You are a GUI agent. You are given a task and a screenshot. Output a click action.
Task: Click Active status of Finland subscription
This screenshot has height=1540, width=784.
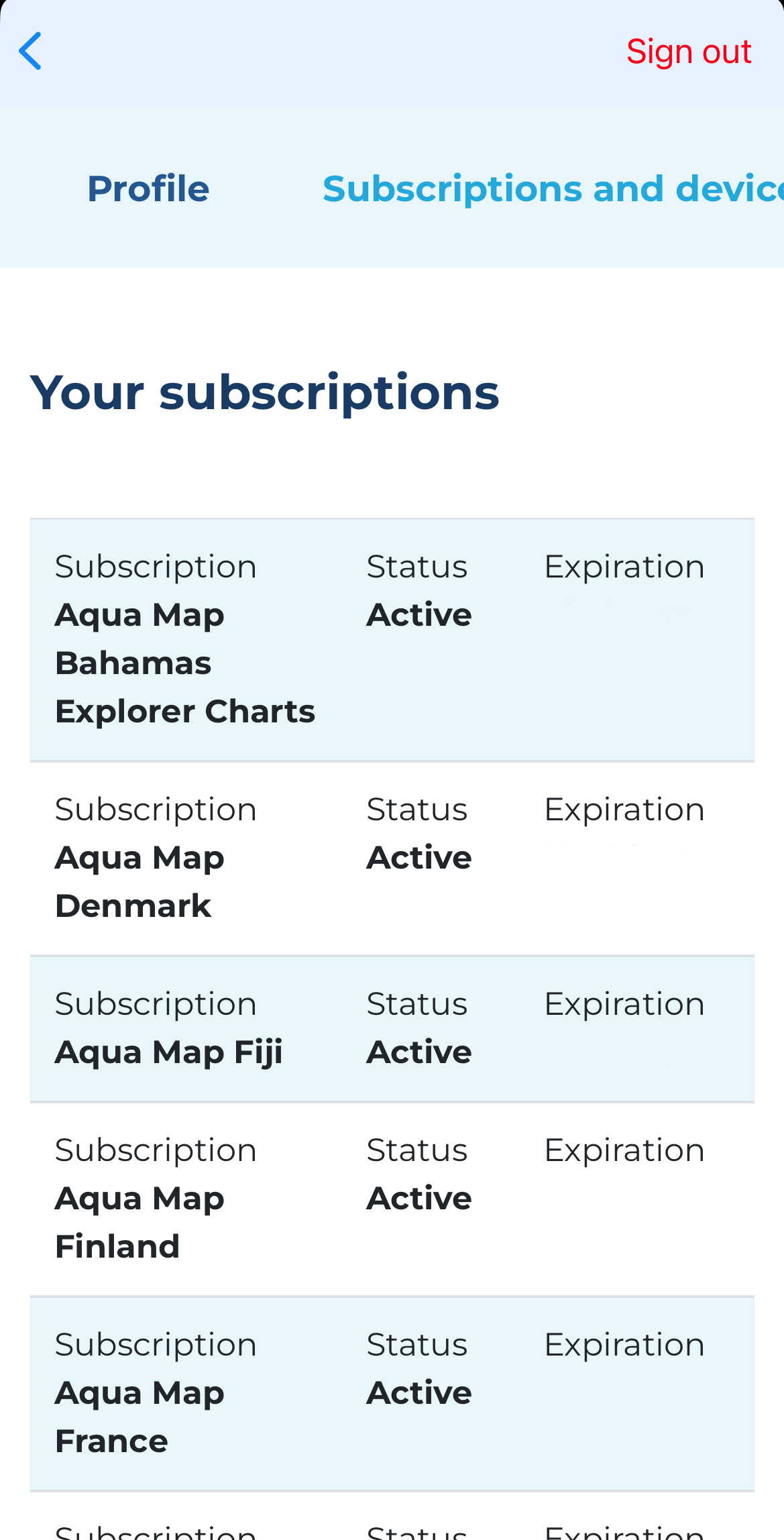(x=419, y=1199)
